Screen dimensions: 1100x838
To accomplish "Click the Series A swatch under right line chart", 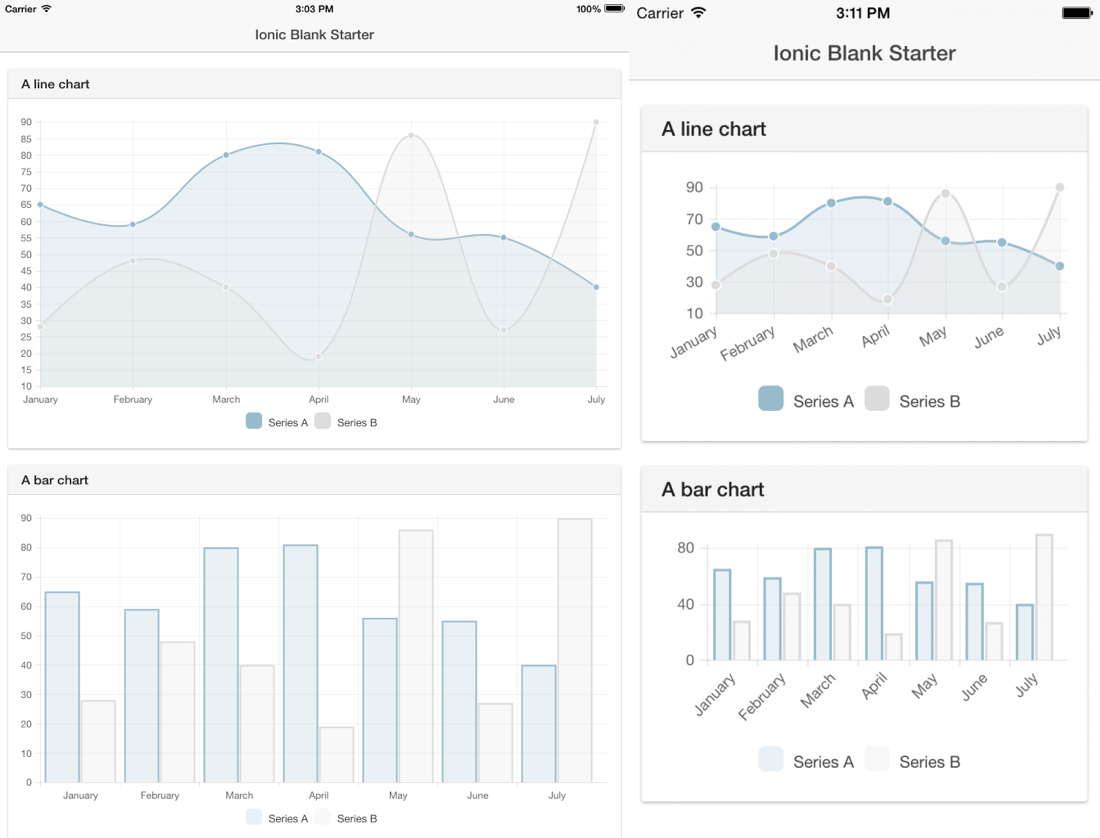I will (770, 400).
